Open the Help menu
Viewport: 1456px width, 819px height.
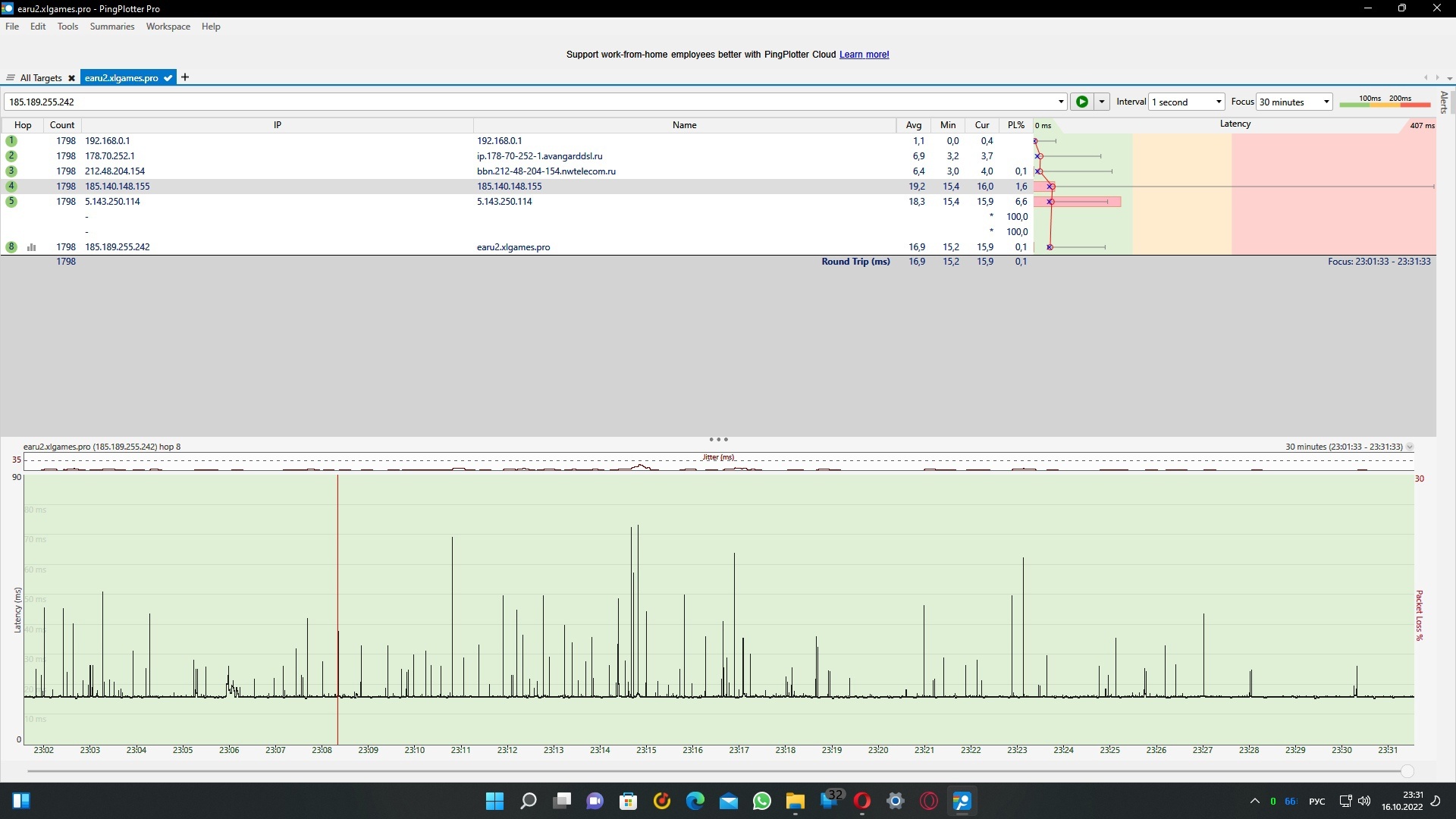211,27
